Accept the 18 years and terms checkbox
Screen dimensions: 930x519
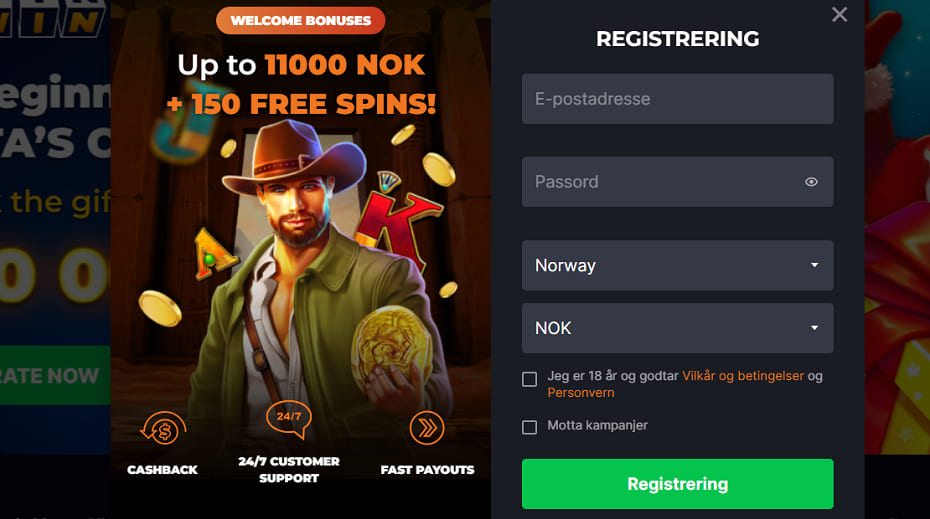coord(530,379)
